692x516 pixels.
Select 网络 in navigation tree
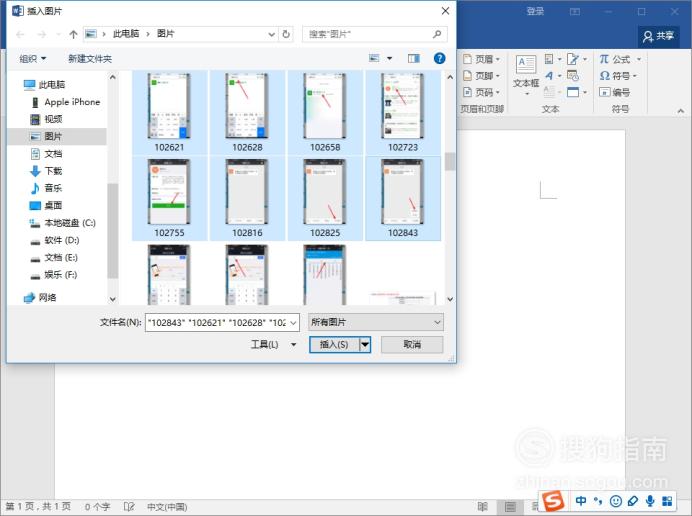[x=41, y=298]
